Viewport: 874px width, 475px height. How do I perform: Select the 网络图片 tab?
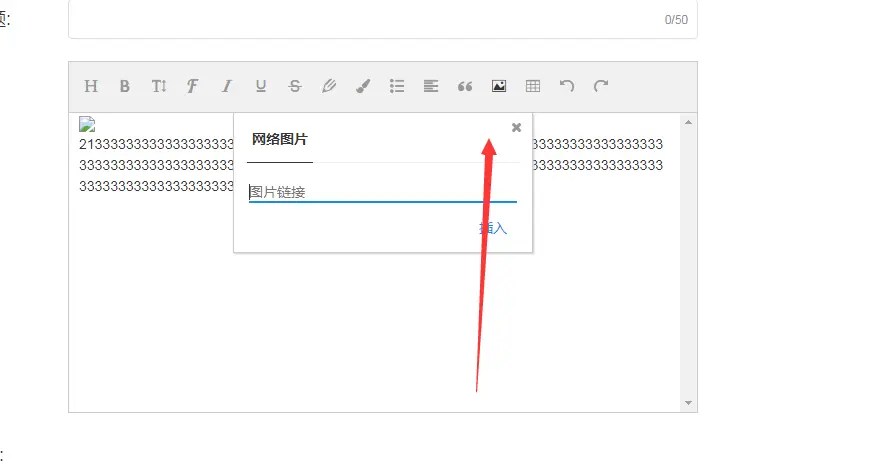[x=280, y=139]
